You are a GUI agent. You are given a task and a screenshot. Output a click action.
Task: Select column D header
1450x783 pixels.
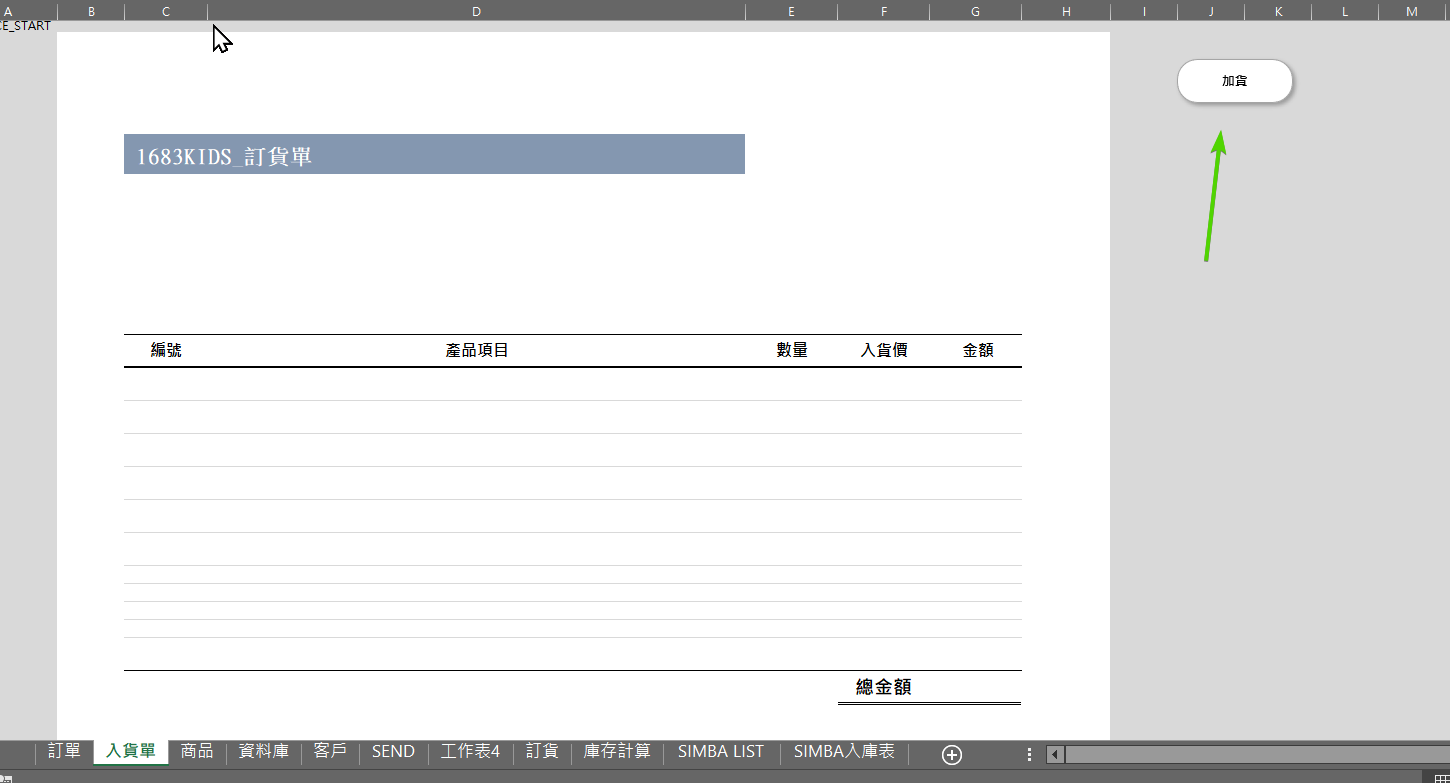pos(476,11)
